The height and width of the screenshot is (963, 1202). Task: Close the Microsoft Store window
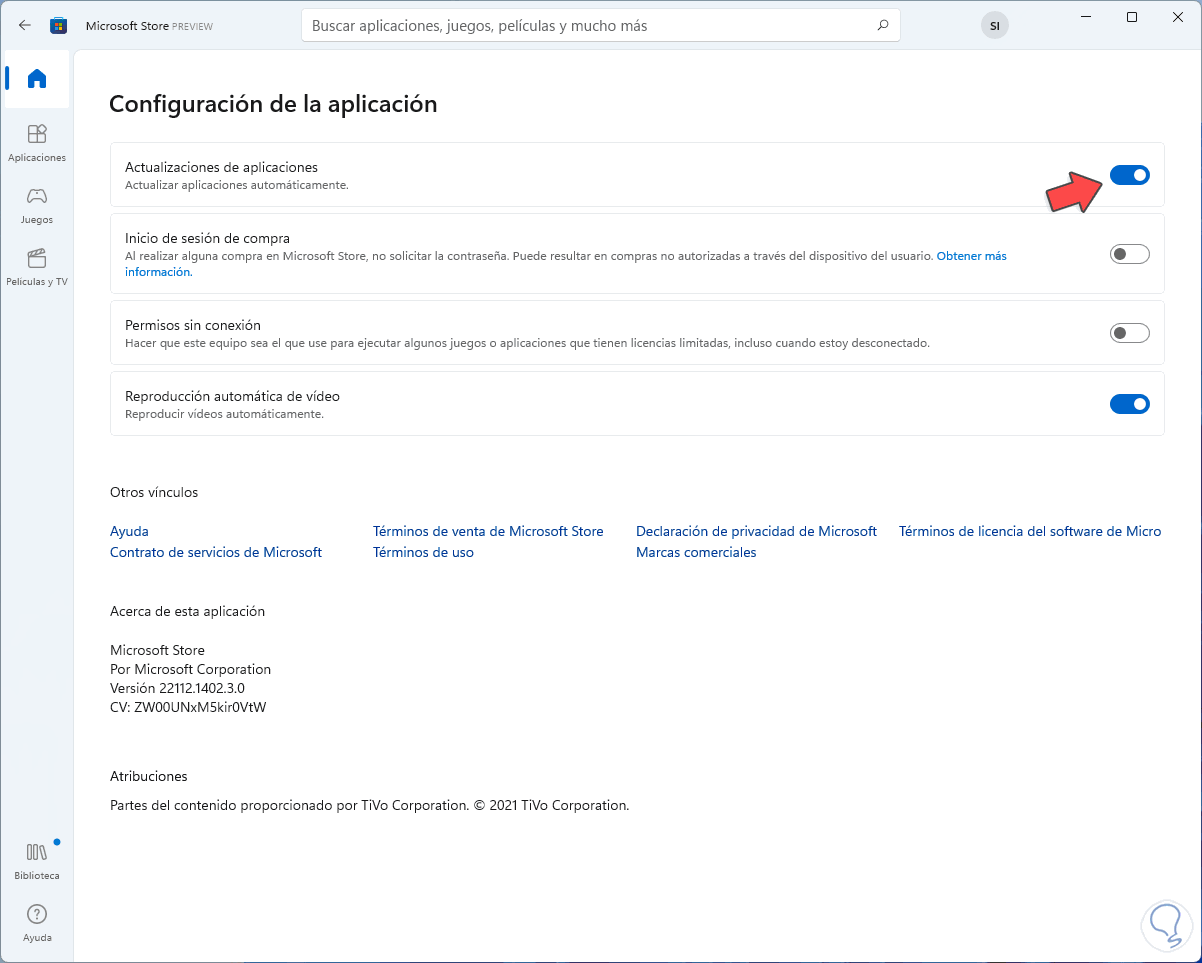tap(1177, 17)
